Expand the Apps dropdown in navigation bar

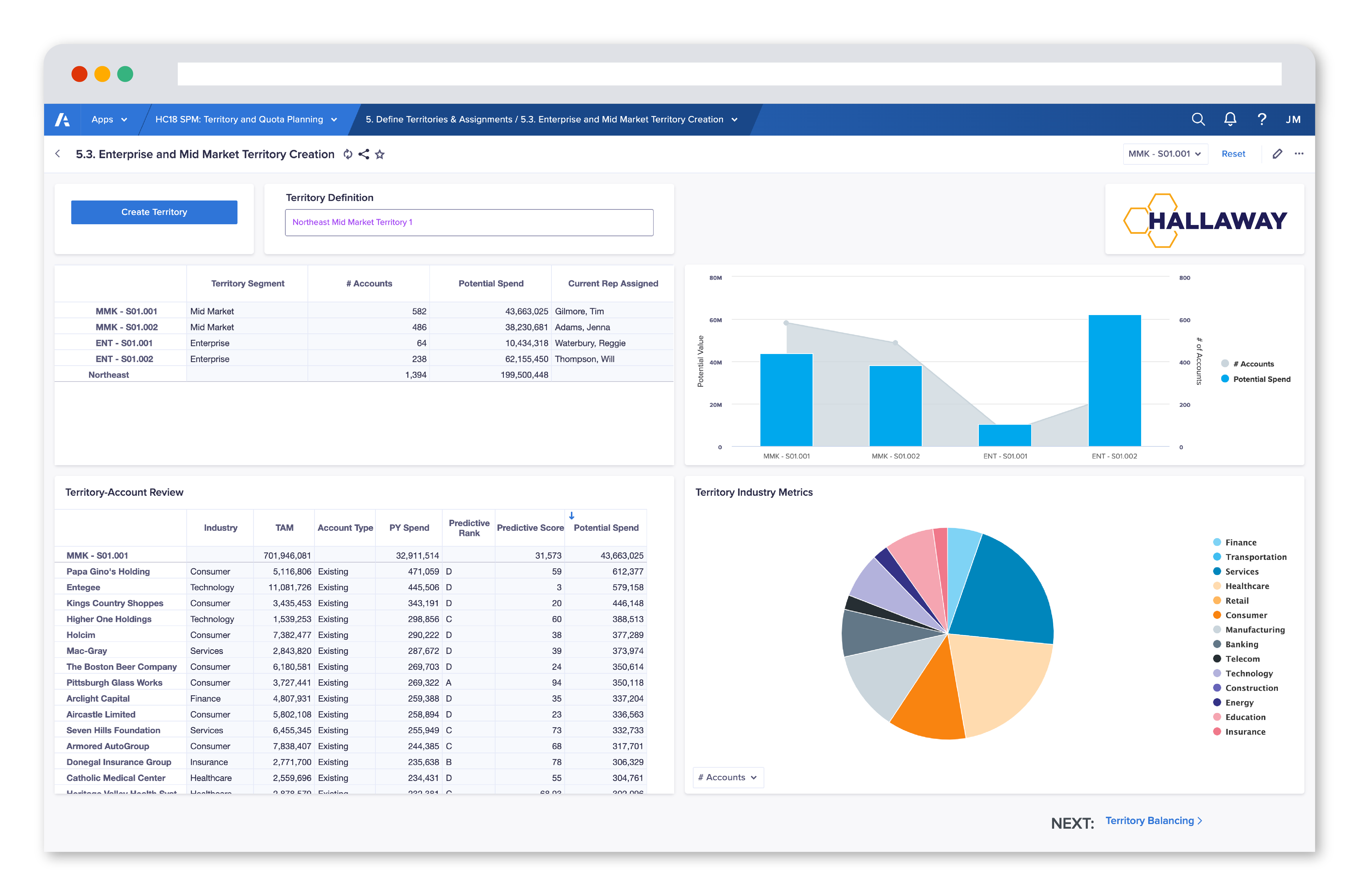[x=109, y=119]
